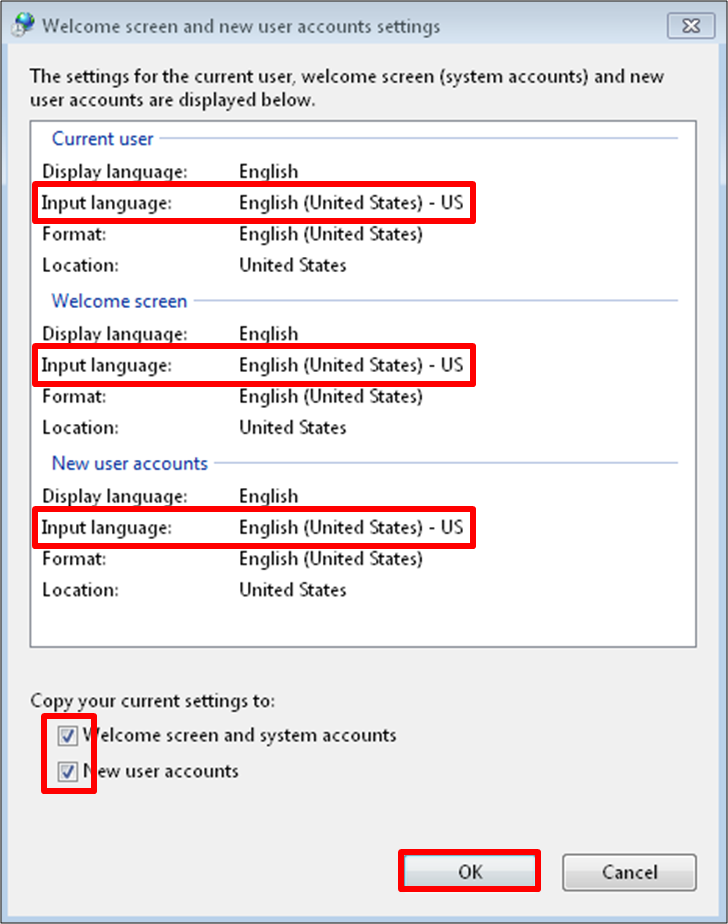728x924 pixels.
Task: Close the dialog with the X button
Action: 691,26
